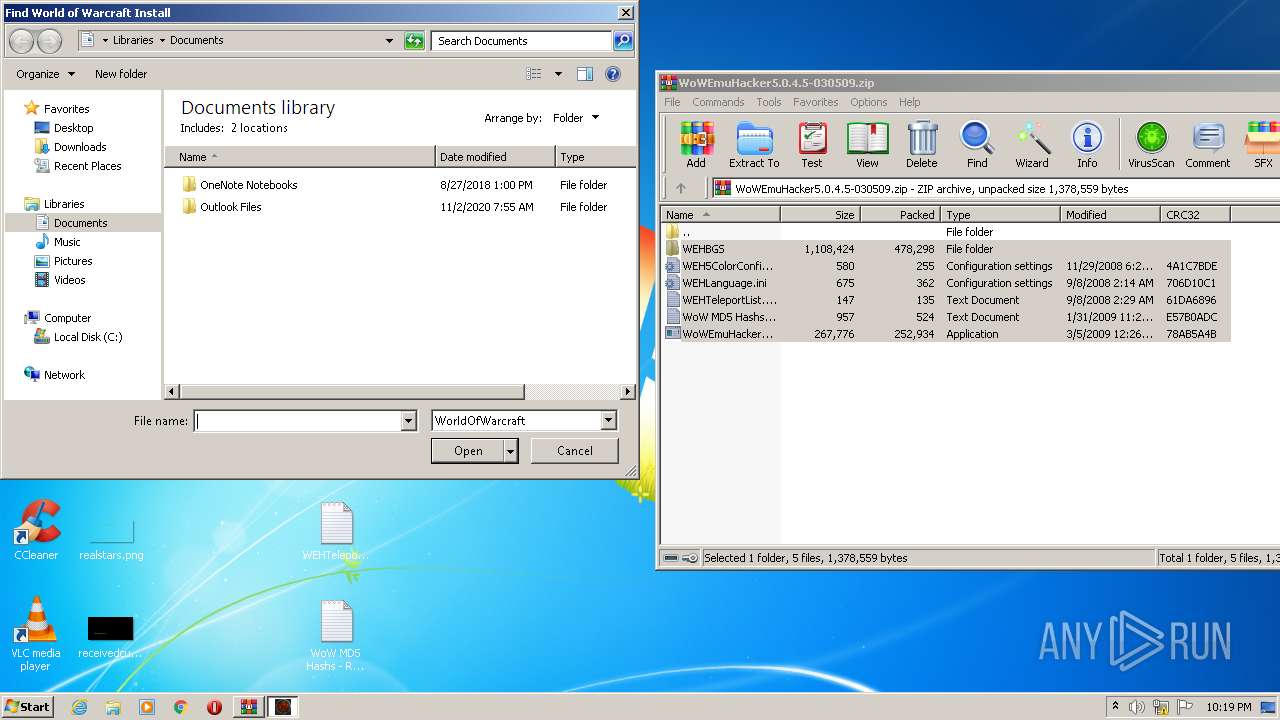
Task: Click the CRC32 column header in WinRAR
Action: [1195, 215]
